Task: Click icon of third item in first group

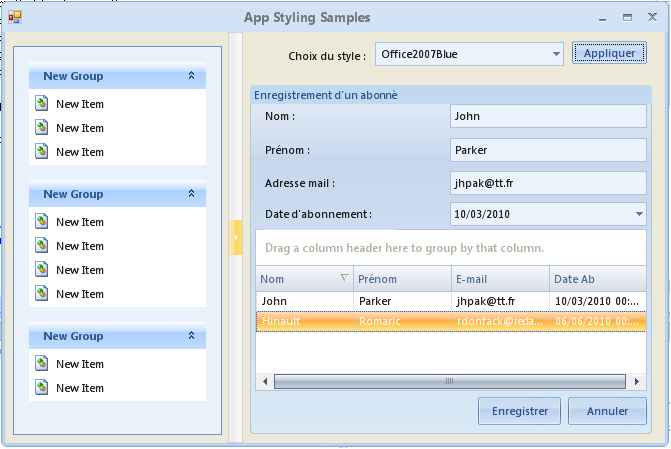Action: (42, 152)
